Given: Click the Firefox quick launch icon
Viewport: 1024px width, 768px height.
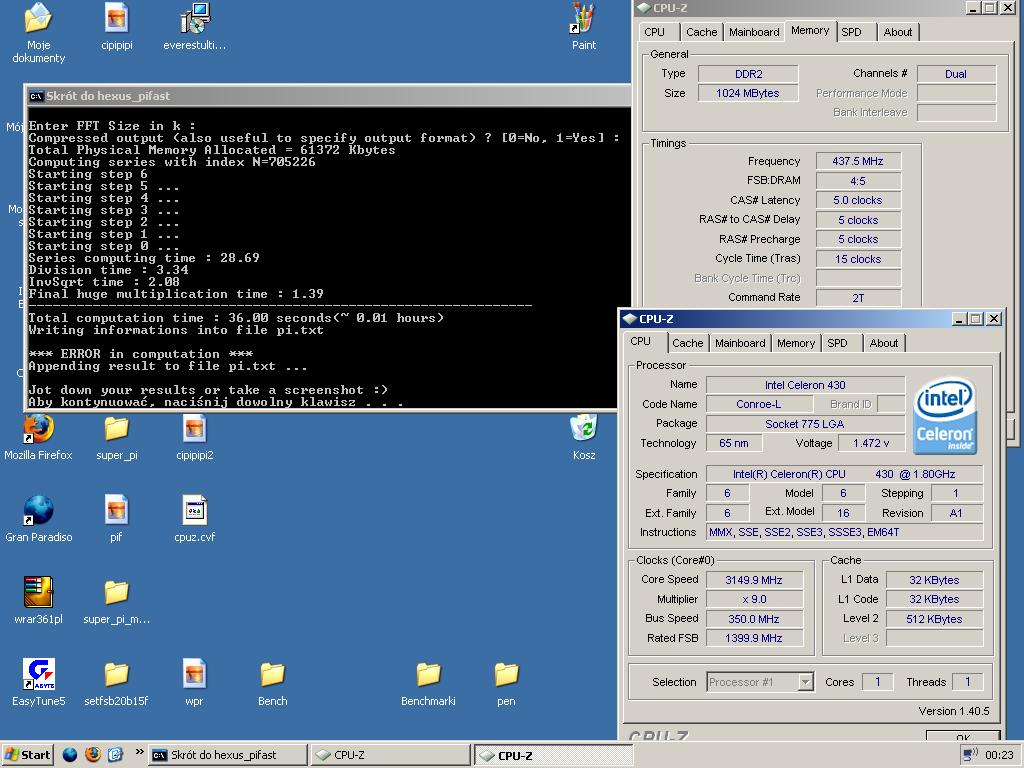Looking at the screenshot, I should coord(93,755).
